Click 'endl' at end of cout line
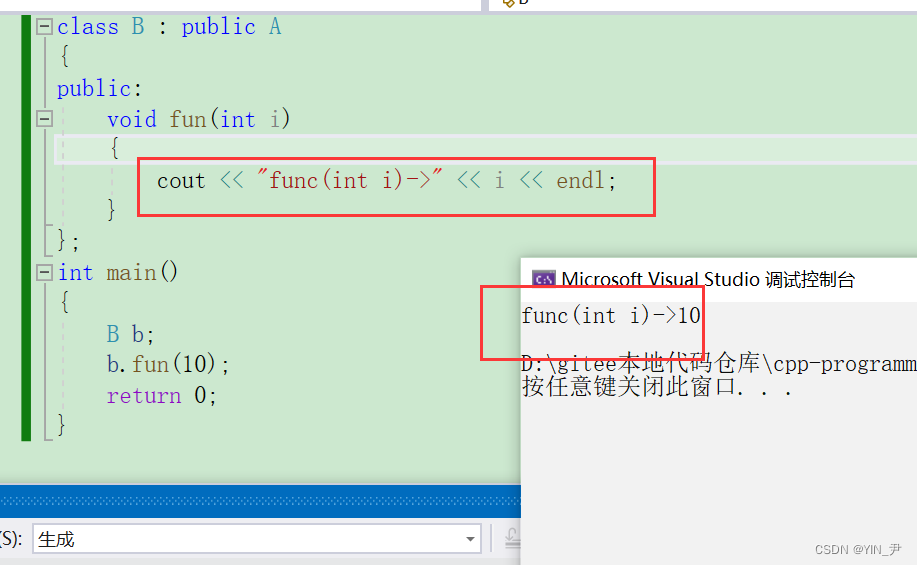The image size is (917, 565). point(580,180)
